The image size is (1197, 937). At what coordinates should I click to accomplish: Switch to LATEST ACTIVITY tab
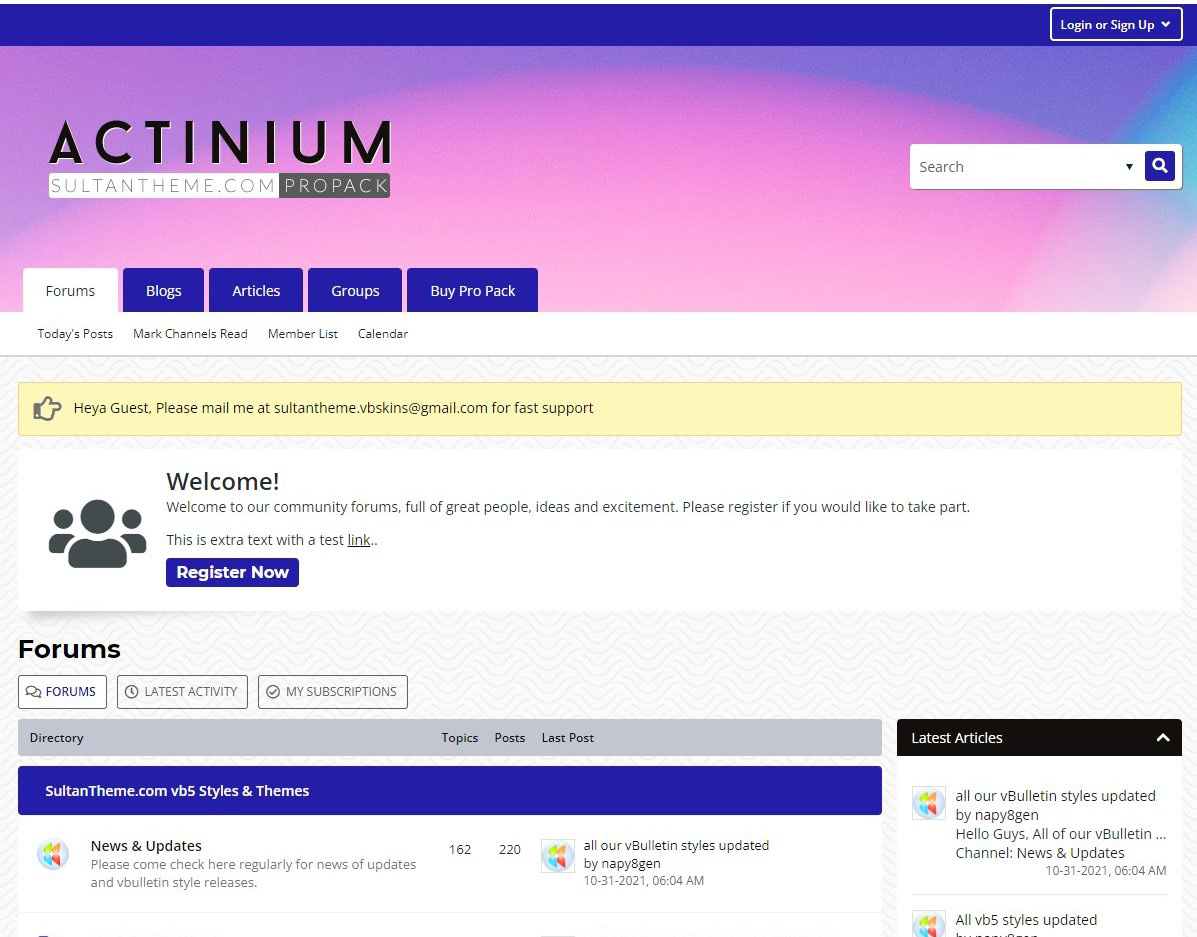pyautogui.click(x=182, y=692)
